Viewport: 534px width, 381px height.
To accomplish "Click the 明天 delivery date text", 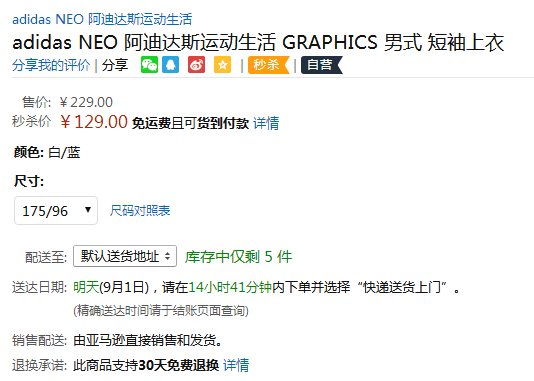I will (x=86, y=287).
